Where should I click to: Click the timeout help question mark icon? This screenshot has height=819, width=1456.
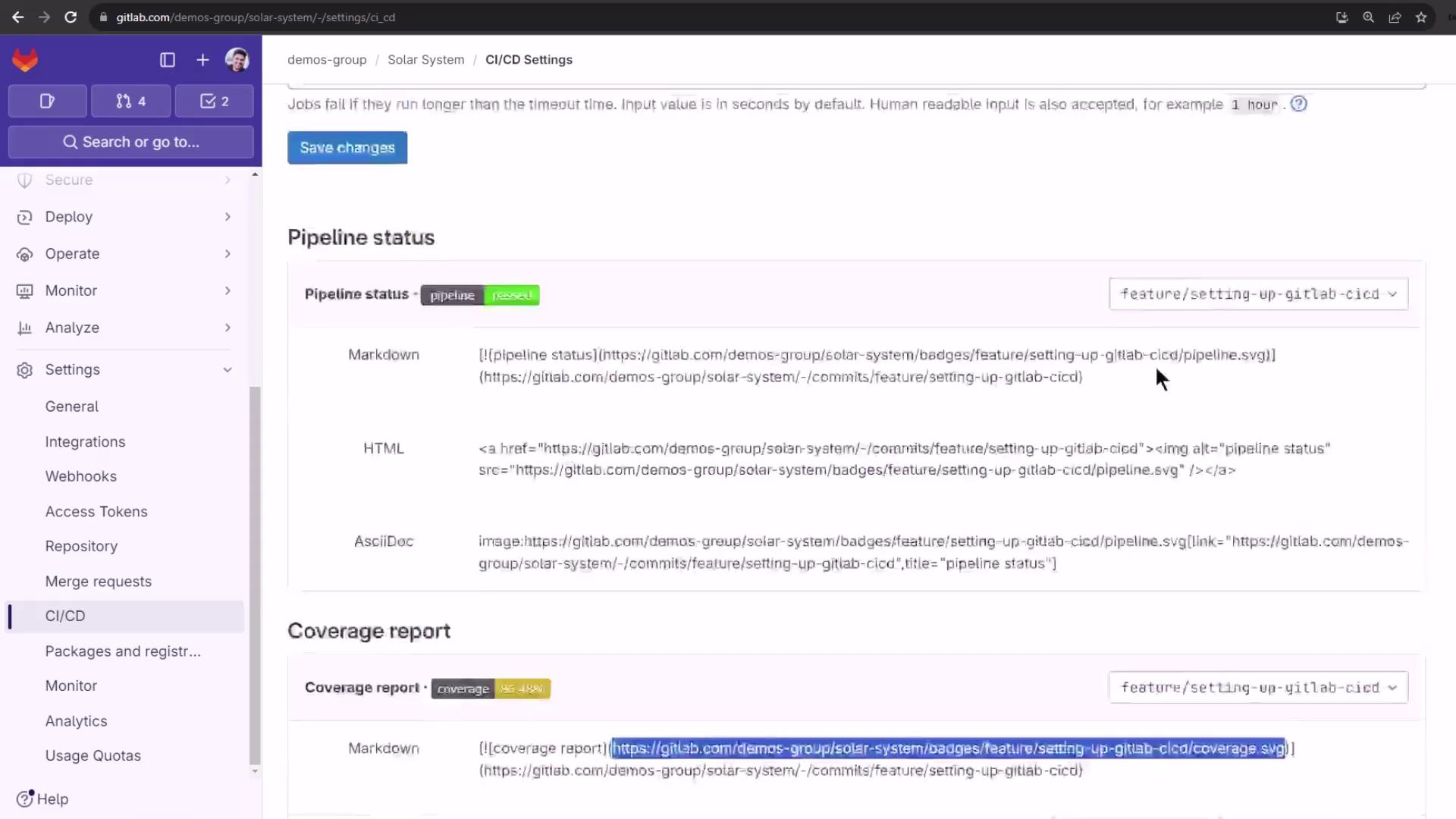1298,104
